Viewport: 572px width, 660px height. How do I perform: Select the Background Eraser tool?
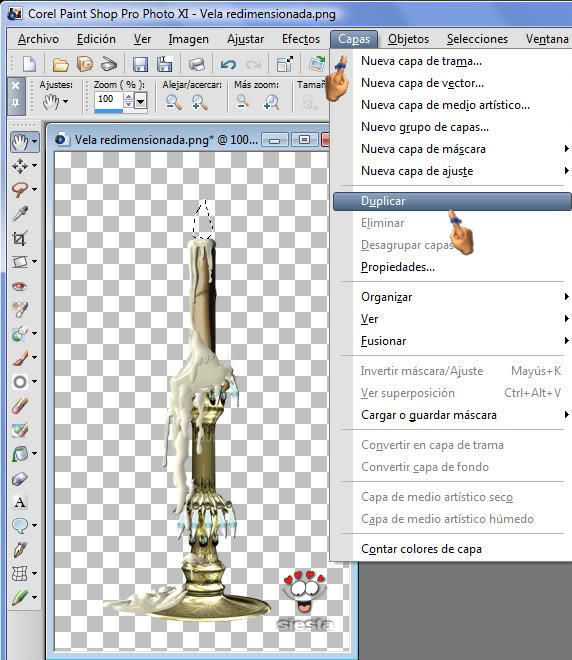point(20,430)
